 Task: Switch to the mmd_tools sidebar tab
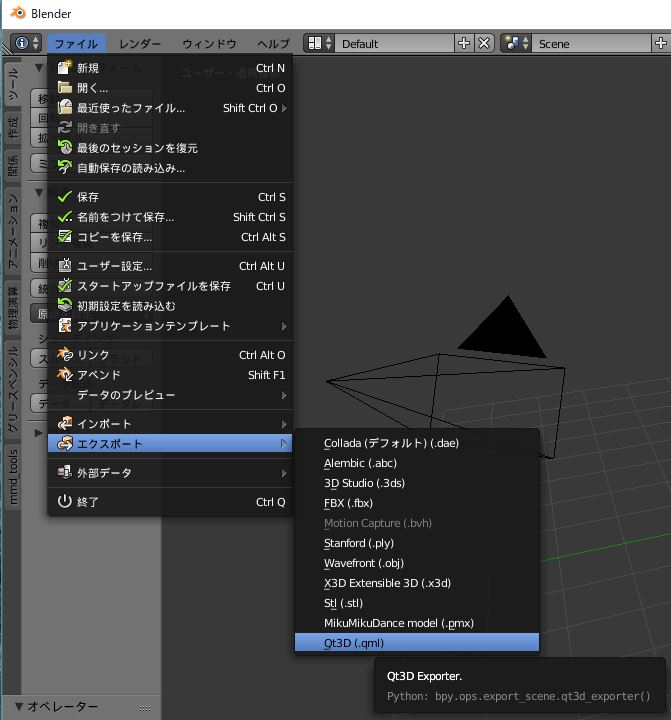13,476
